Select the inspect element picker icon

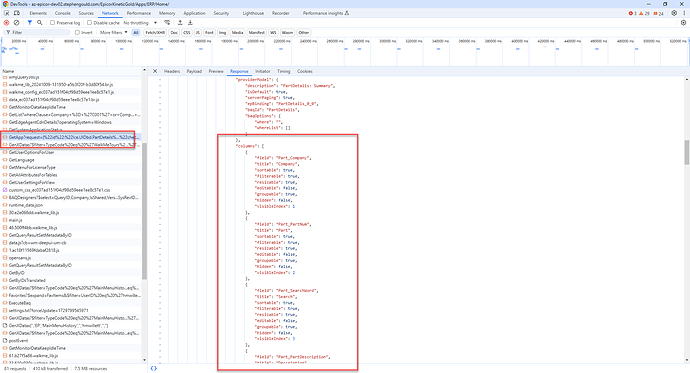click(x=7, y=13)
